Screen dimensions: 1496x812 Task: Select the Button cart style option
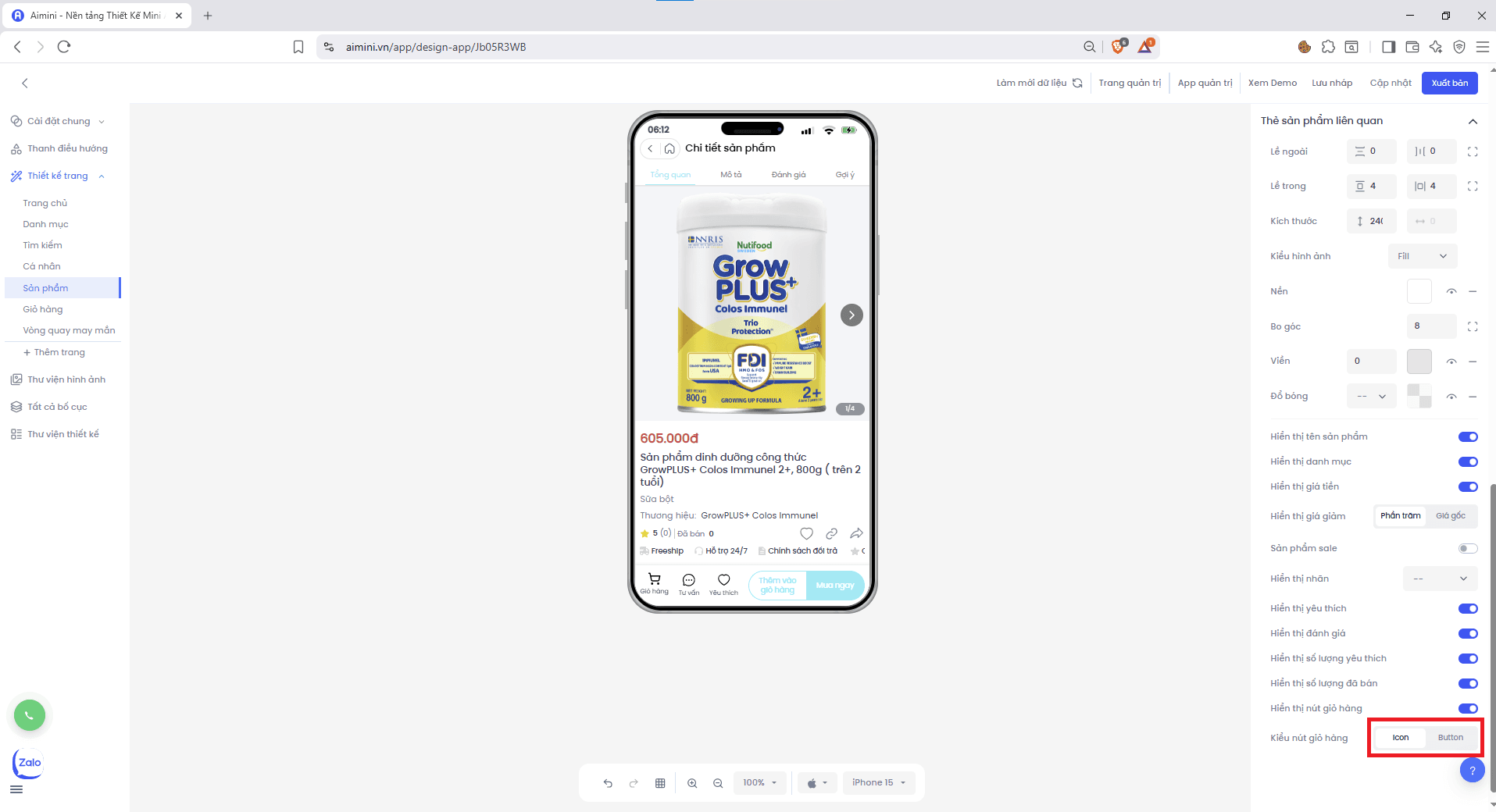[1450, 738]
